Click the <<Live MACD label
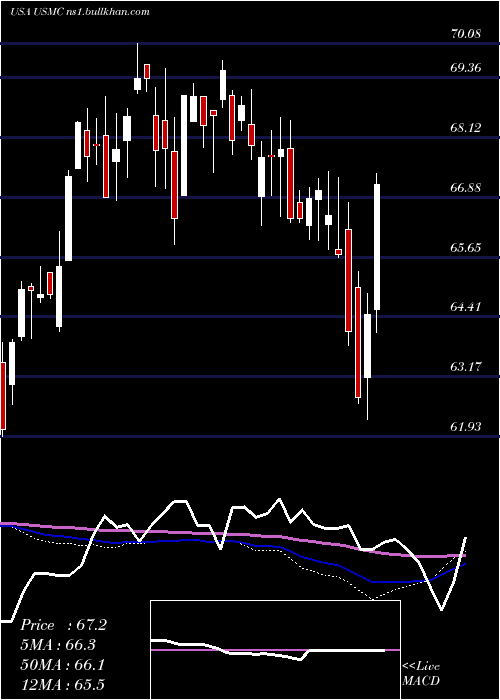The width and height of the screenshot is (500, 700). tap(421, 674)
